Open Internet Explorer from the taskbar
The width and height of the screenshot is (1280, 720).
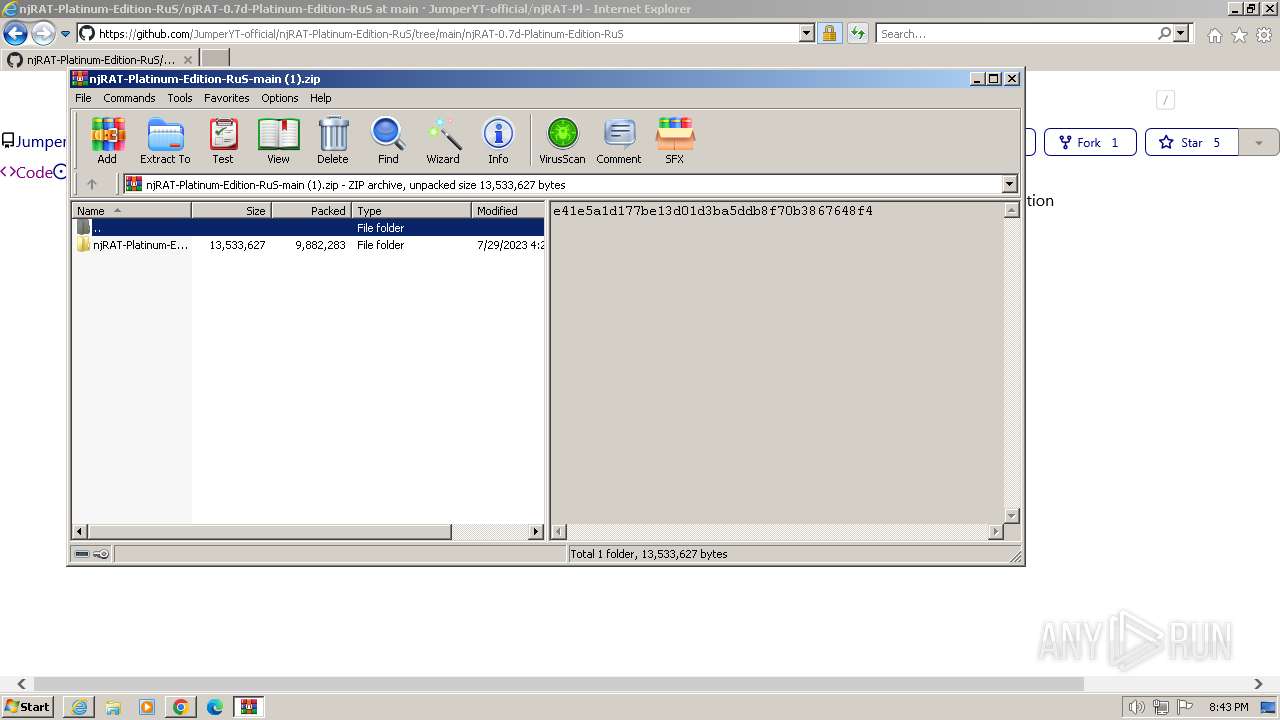pos(79,707)
